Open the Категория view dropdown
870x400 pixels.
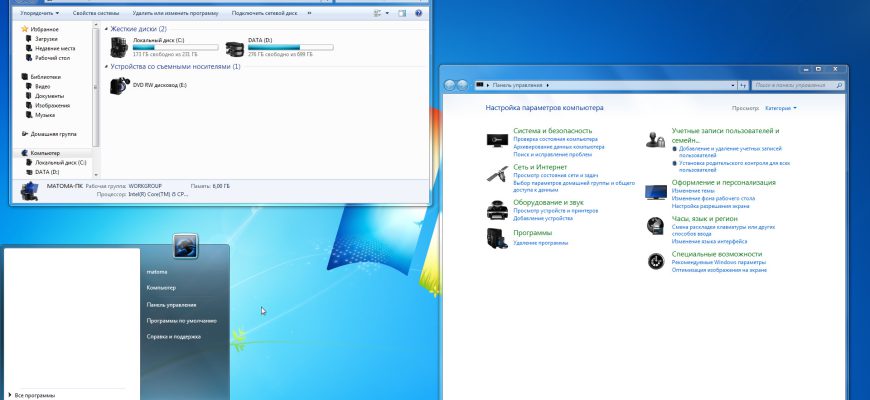781,108
